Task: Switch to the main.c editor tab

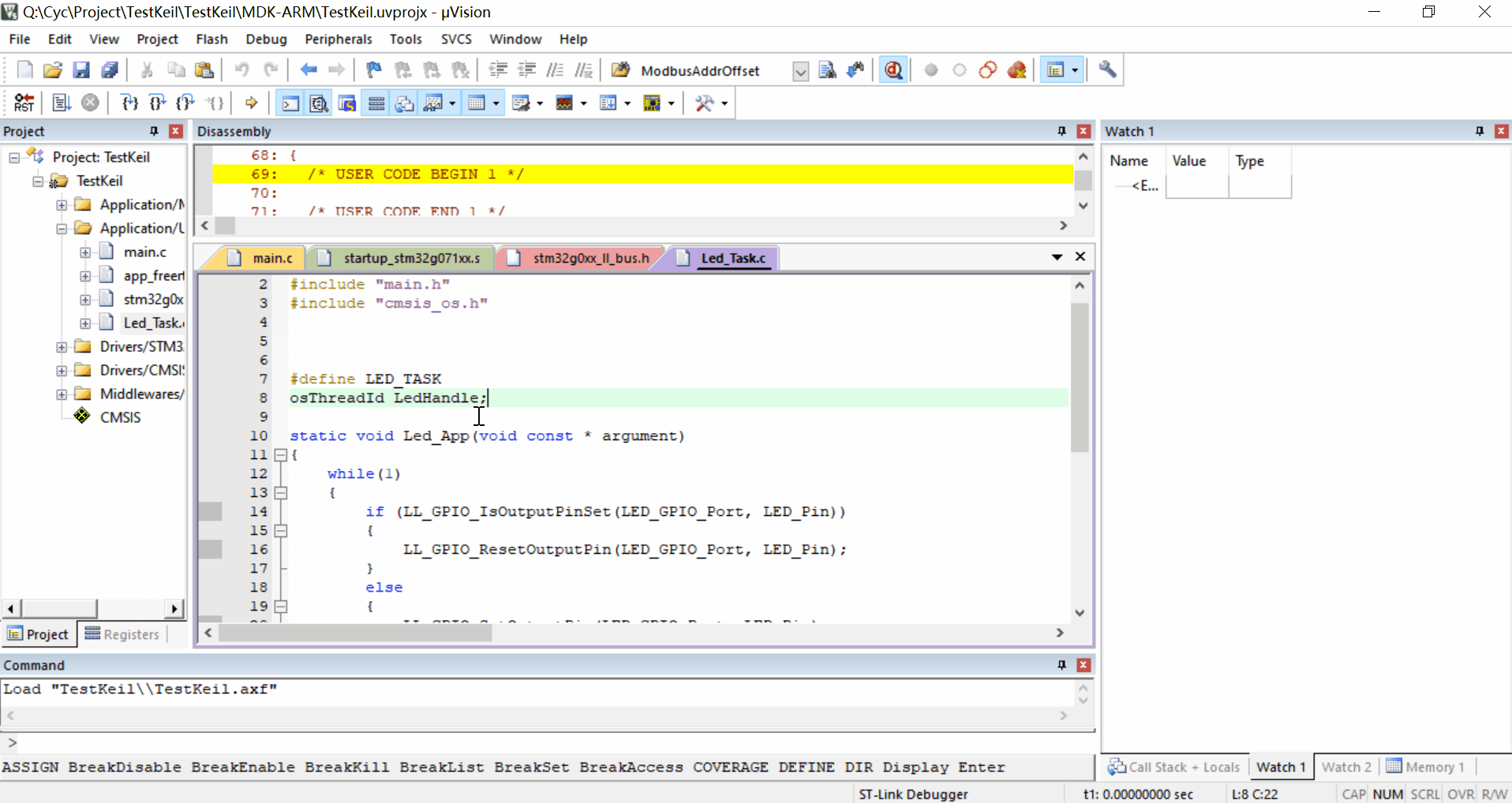Action: (x=271, y=258)
